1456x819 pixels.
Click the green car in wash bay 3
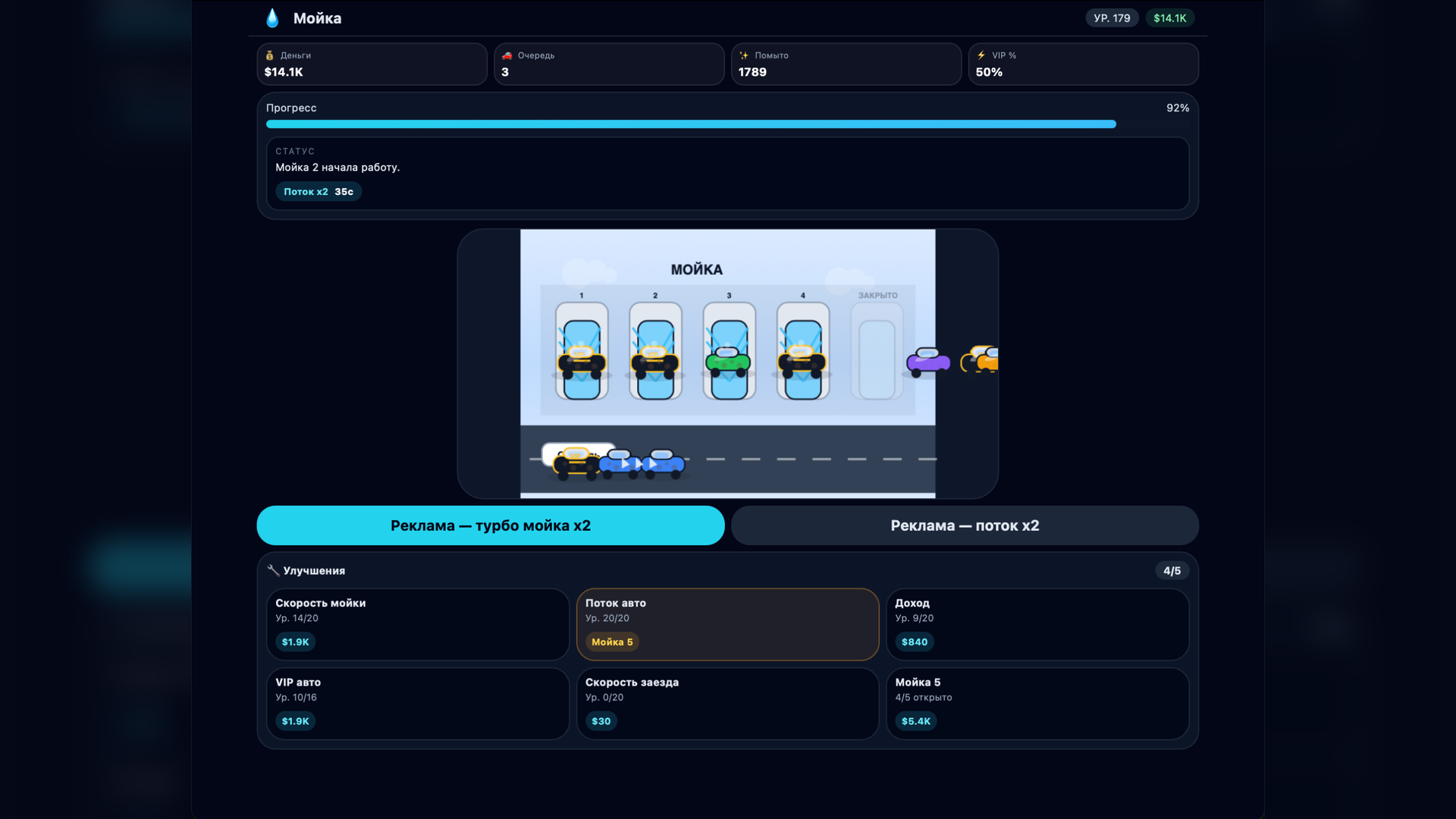[729, 361]
